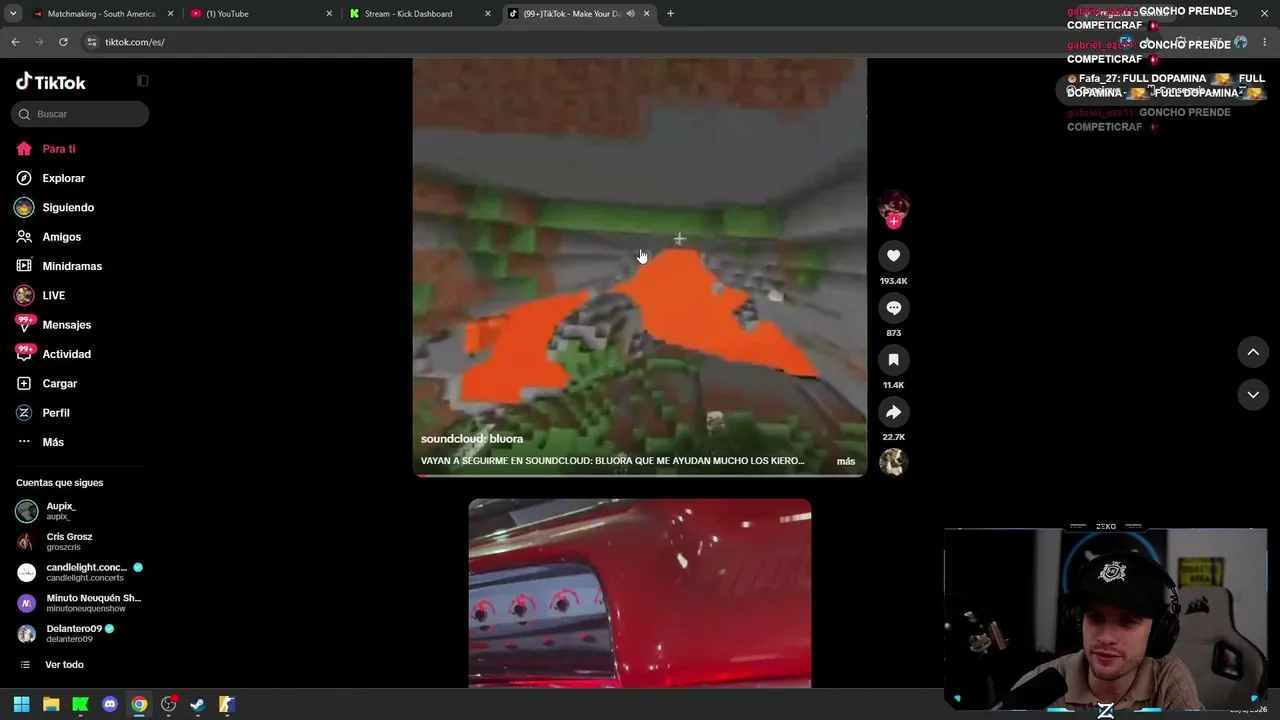Click the TikTok logo
This screenshot has width=1280, height=720.
click(51, 82)
